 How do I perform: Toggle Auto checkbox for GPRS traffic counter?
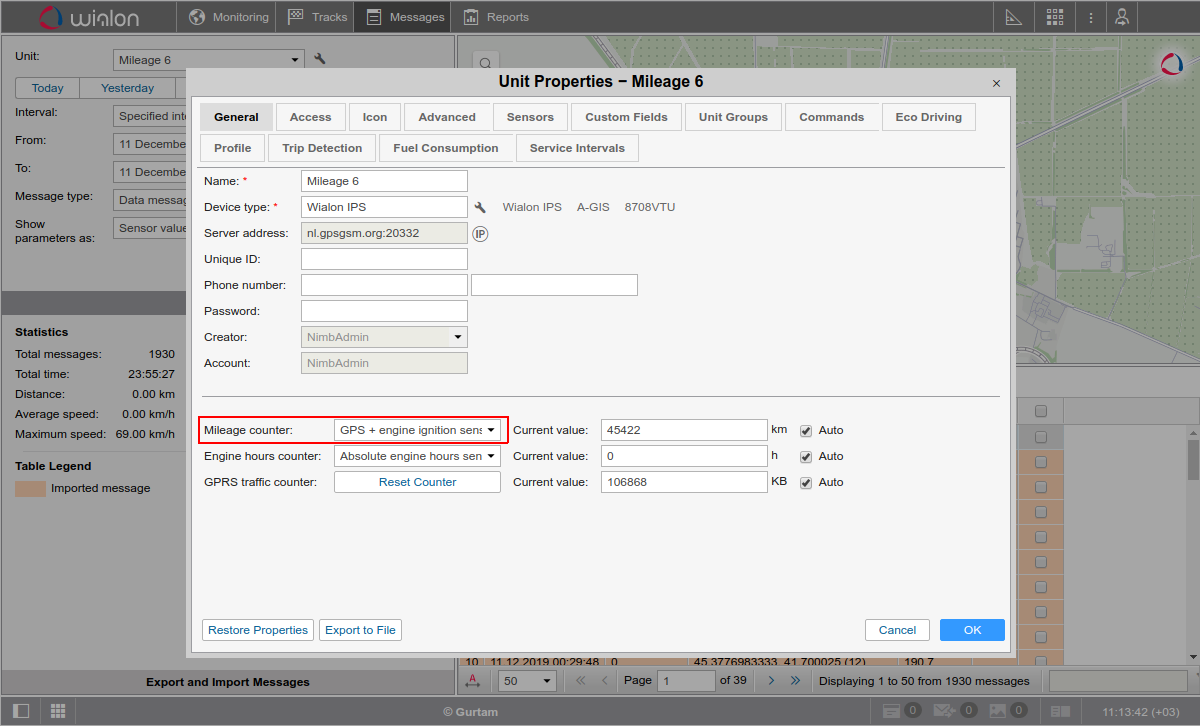coord(806,482)
